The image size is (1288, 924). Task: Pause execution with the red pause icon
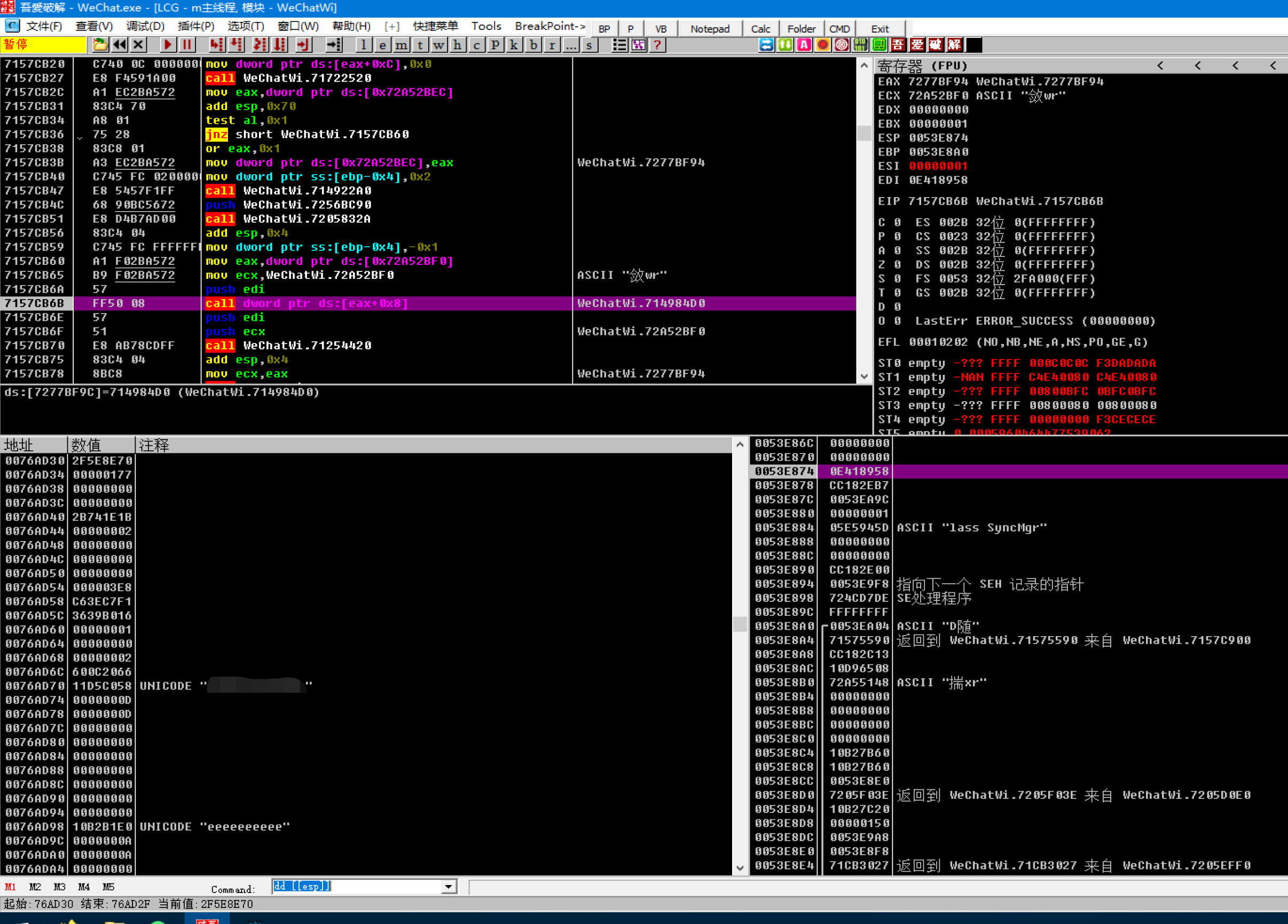187,45
